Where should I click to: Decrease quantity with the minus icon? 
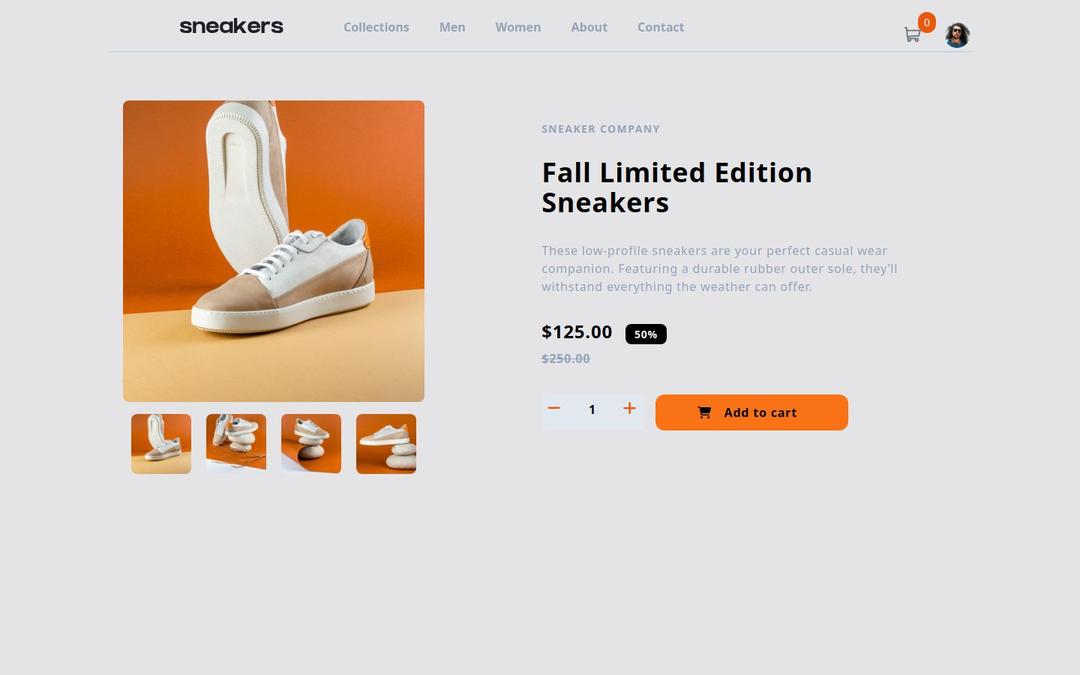click(554, 408)
